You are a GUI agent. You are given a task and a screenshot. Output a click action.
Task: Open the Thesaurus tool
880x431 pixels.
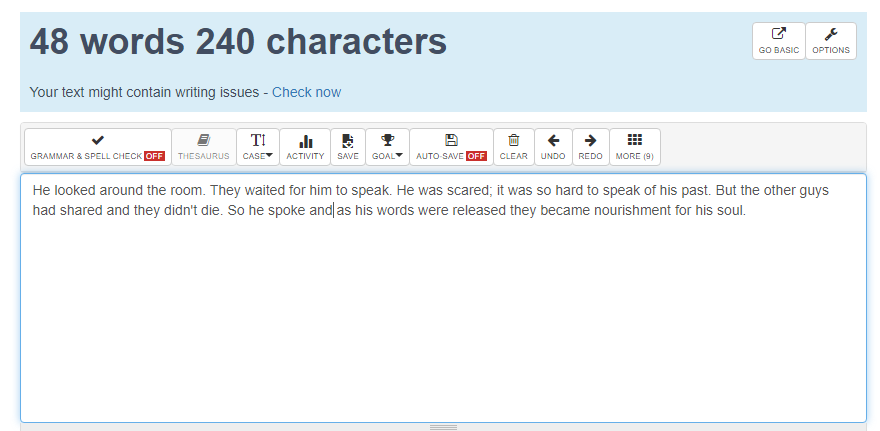[204, 147]
